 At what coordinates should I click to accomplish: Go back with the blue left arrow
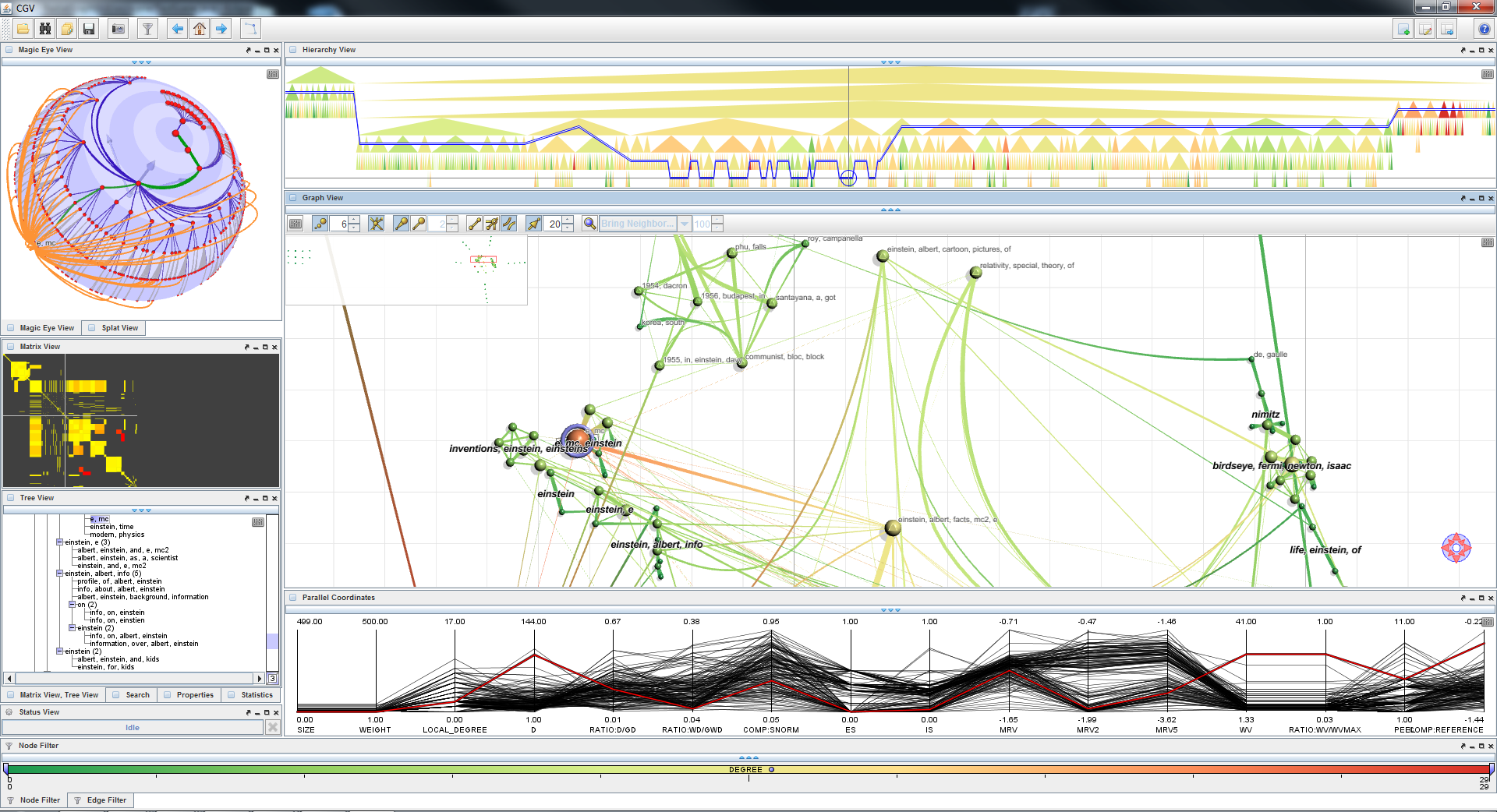click(178, 29)
